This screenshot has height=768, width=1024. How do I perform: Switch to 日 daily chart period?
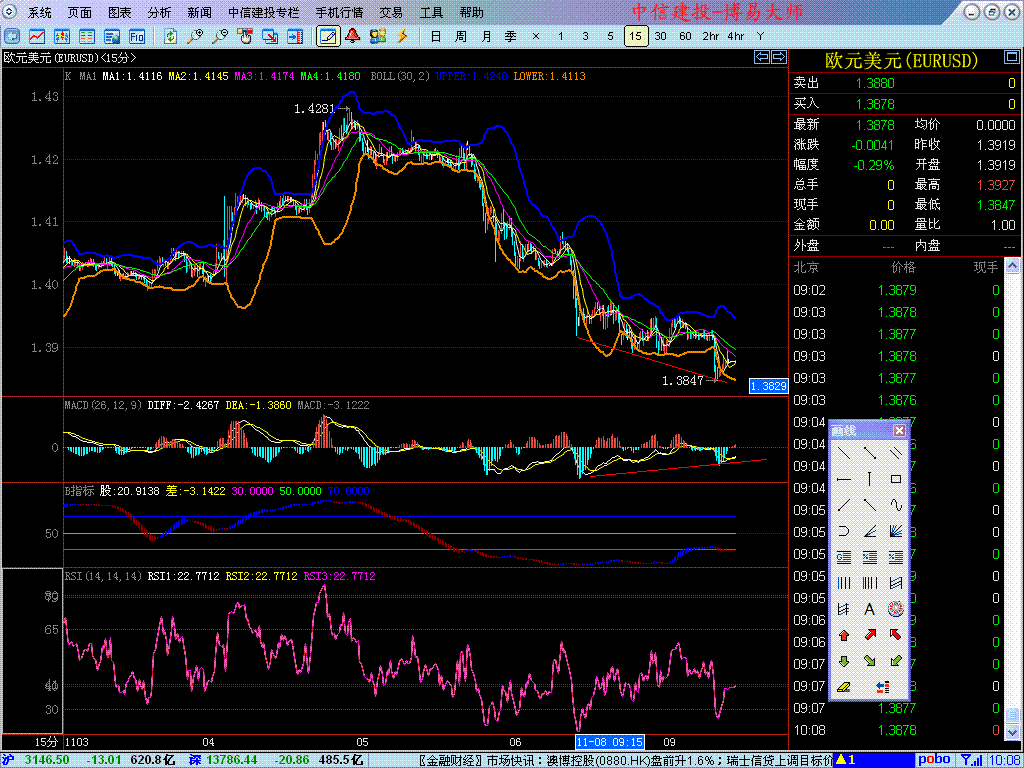tap(435, 36)
